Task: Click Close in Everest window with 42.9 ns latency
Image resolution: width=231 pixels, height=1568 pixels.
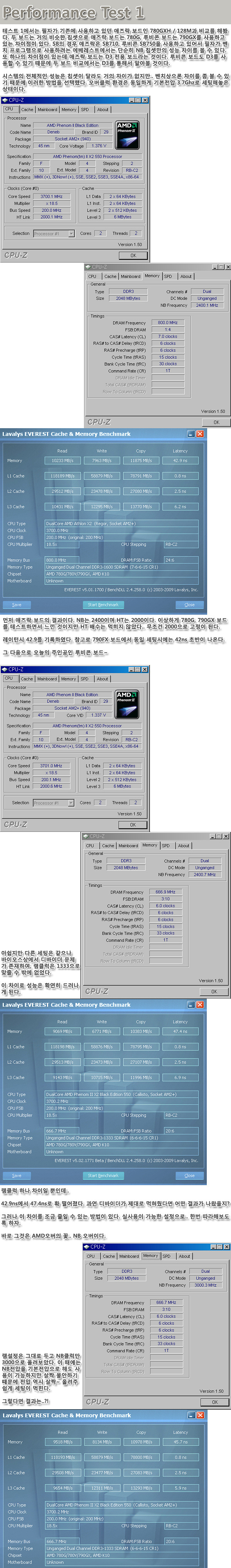Action: pos(189,604)
